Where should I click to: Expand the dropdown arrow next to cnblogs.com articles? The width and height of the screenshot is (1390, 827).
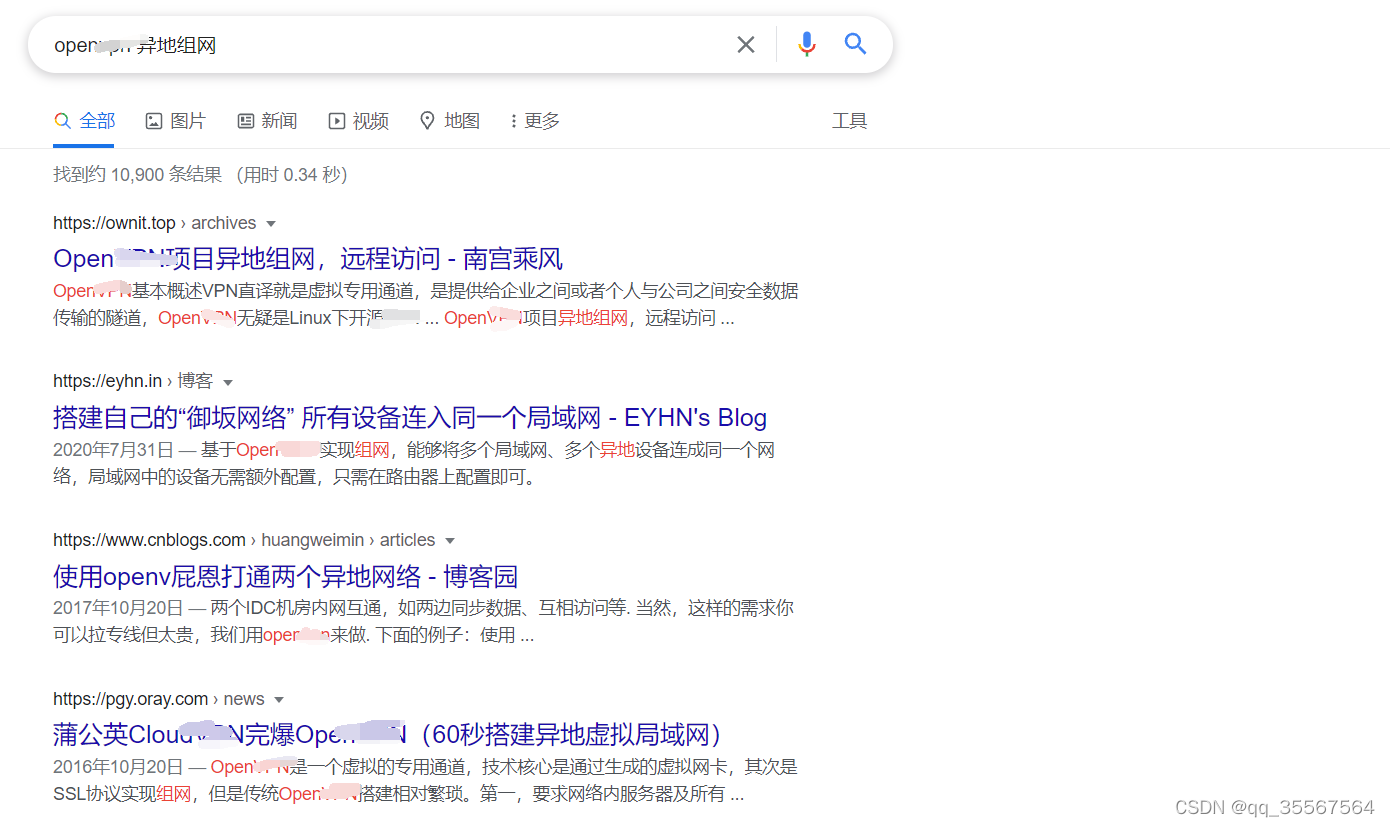coord(450,541)
